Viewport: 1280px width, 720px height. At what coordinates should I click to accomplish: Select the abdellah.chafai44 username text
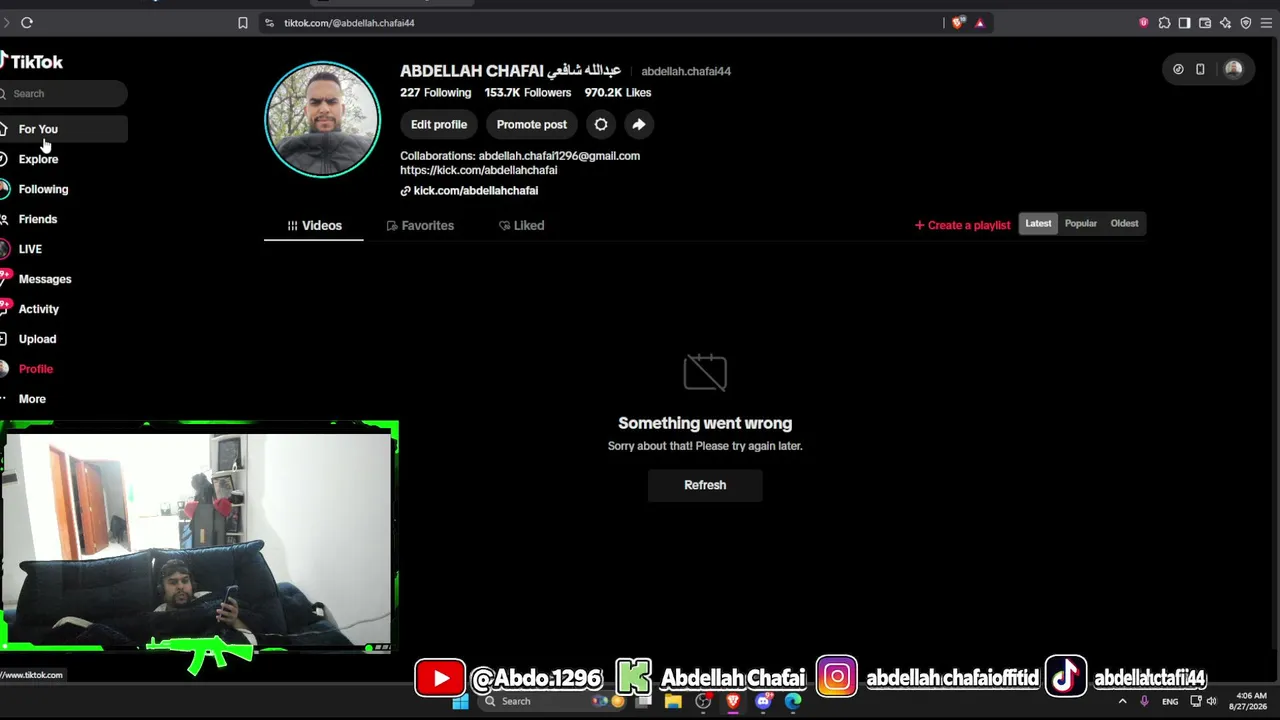click(x=686, y=71)
